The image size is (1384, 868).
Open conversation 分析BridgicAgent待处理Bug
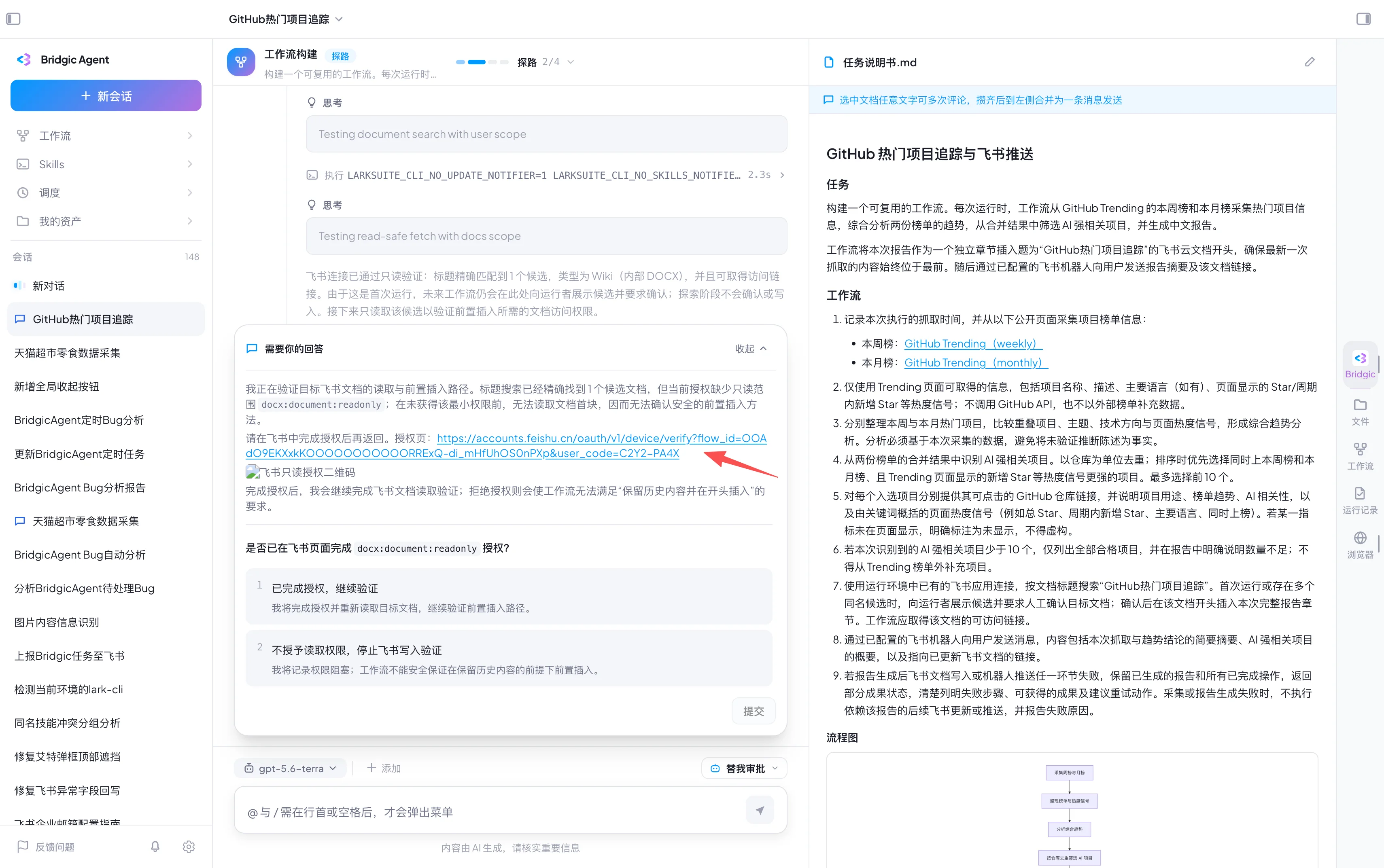point(106,588)
